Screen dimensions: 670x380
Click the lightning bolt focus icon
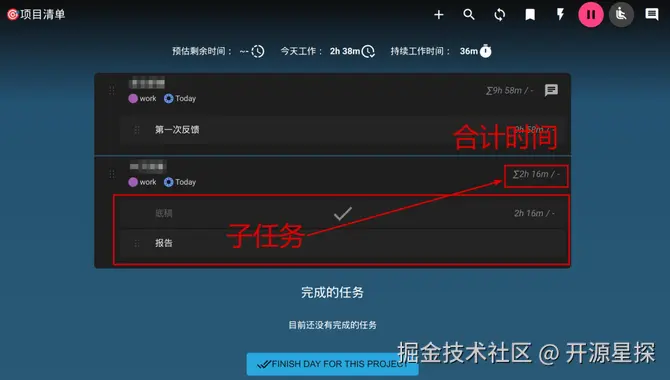click(x=560, y=15)
